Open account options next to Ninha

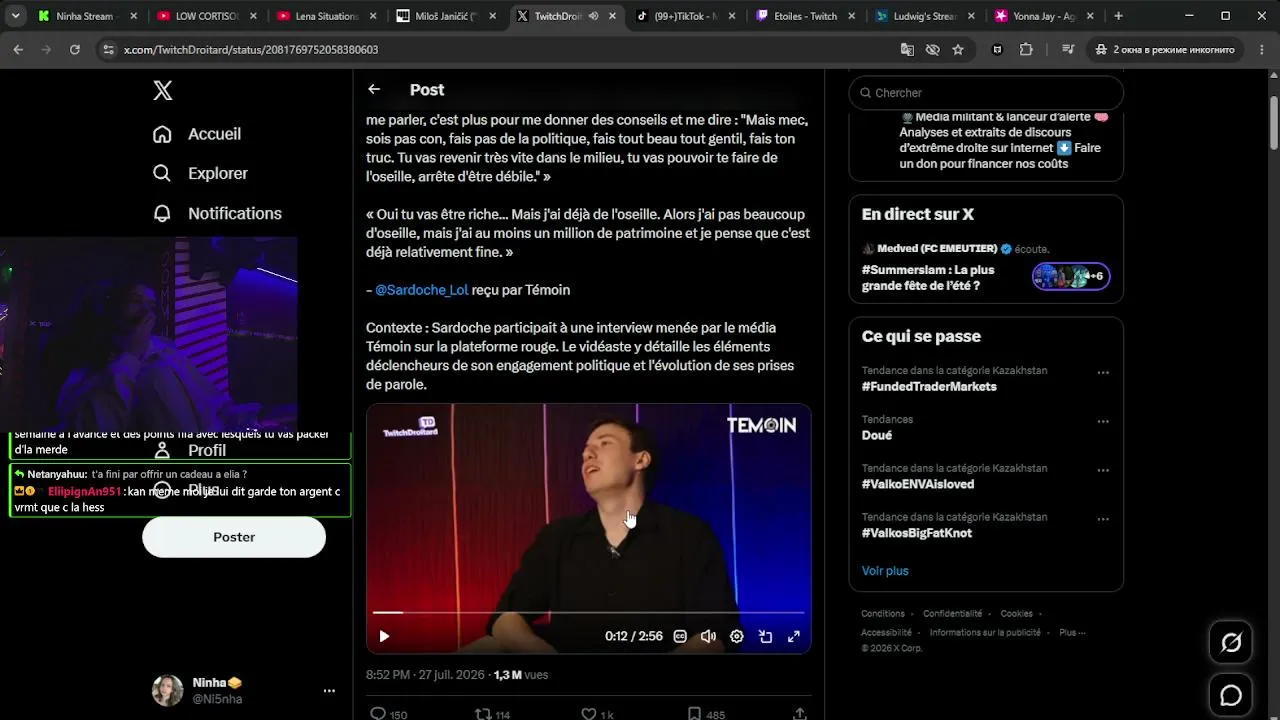(329, 691)
